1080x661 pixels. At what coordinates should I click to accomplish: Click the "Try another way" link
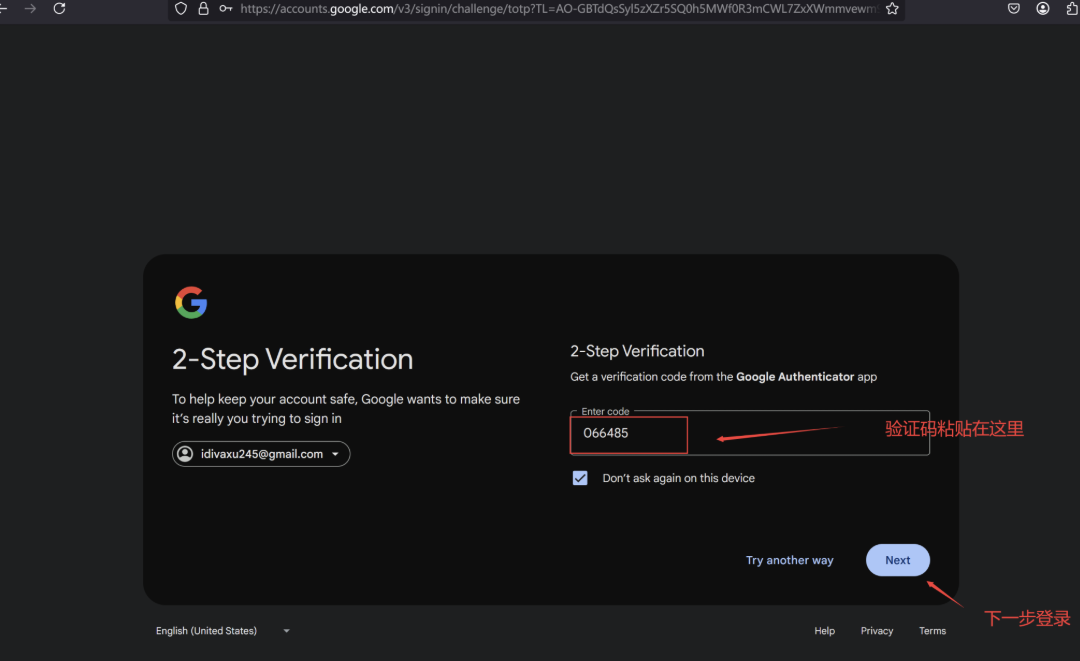pyautogui.click(x=789, y=560)
